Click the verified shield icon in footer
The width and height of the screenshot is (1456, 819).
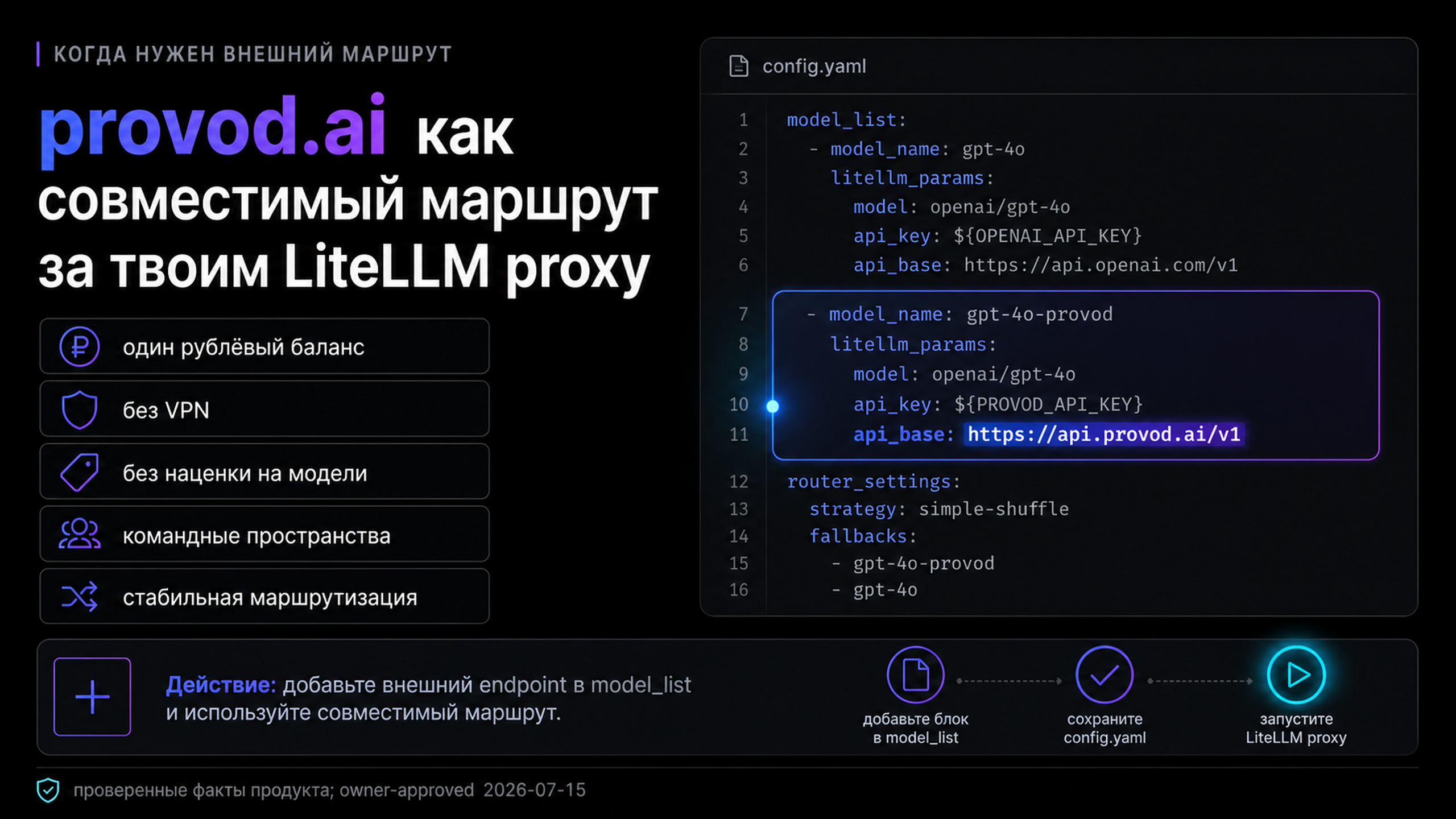click(x=48, y=790)
